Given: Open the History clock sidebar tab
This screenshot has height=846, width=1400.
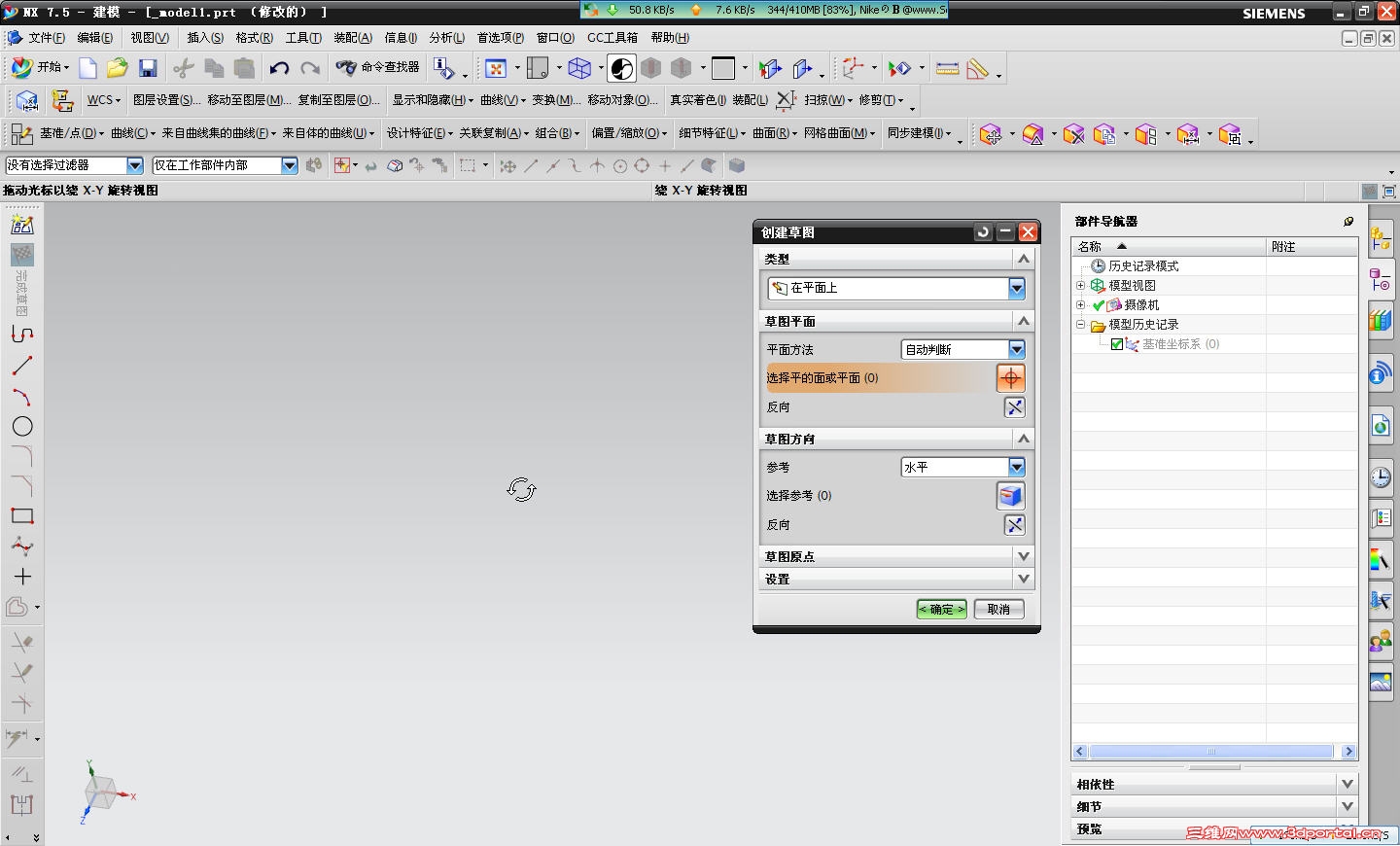Looking at the screenshot, I should coord(1381,477).
